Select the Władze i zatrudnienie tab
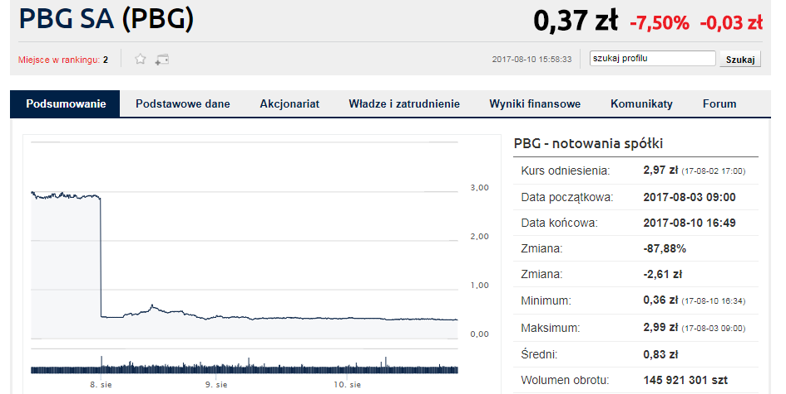This screenshot has height=394, width=786. 404,104
